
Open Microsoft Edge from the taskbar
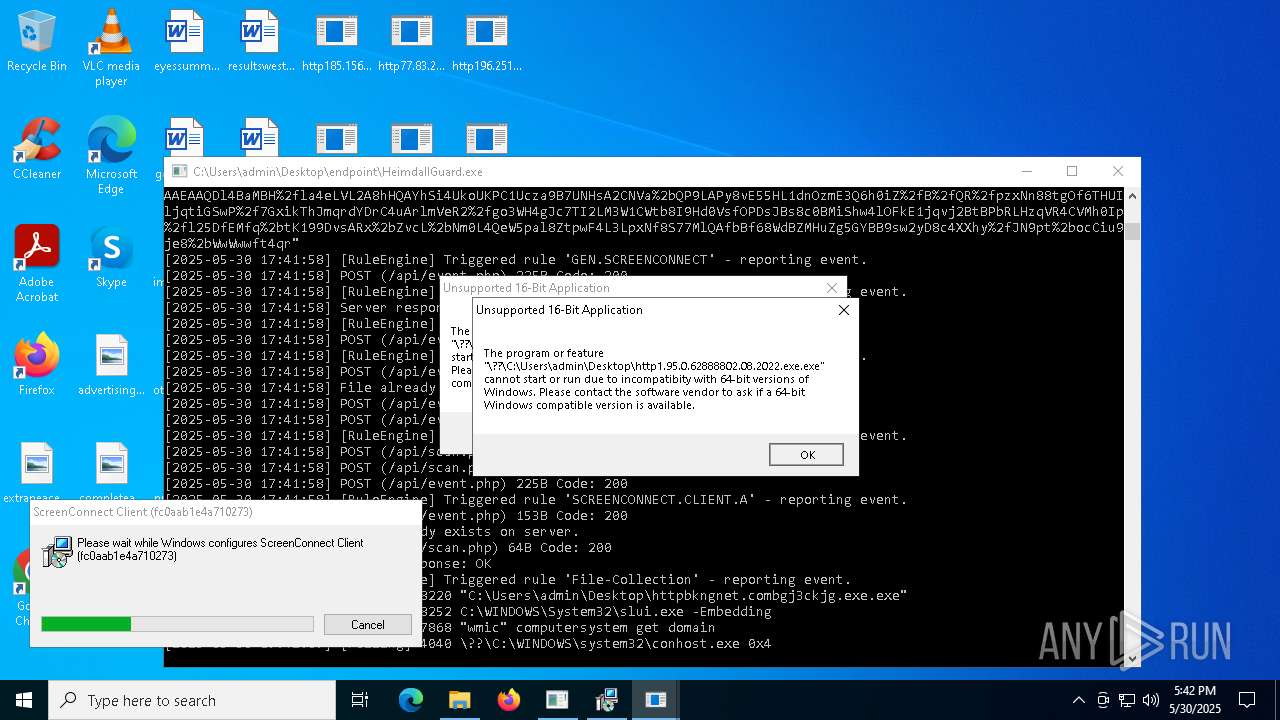[x=411, y=700]
